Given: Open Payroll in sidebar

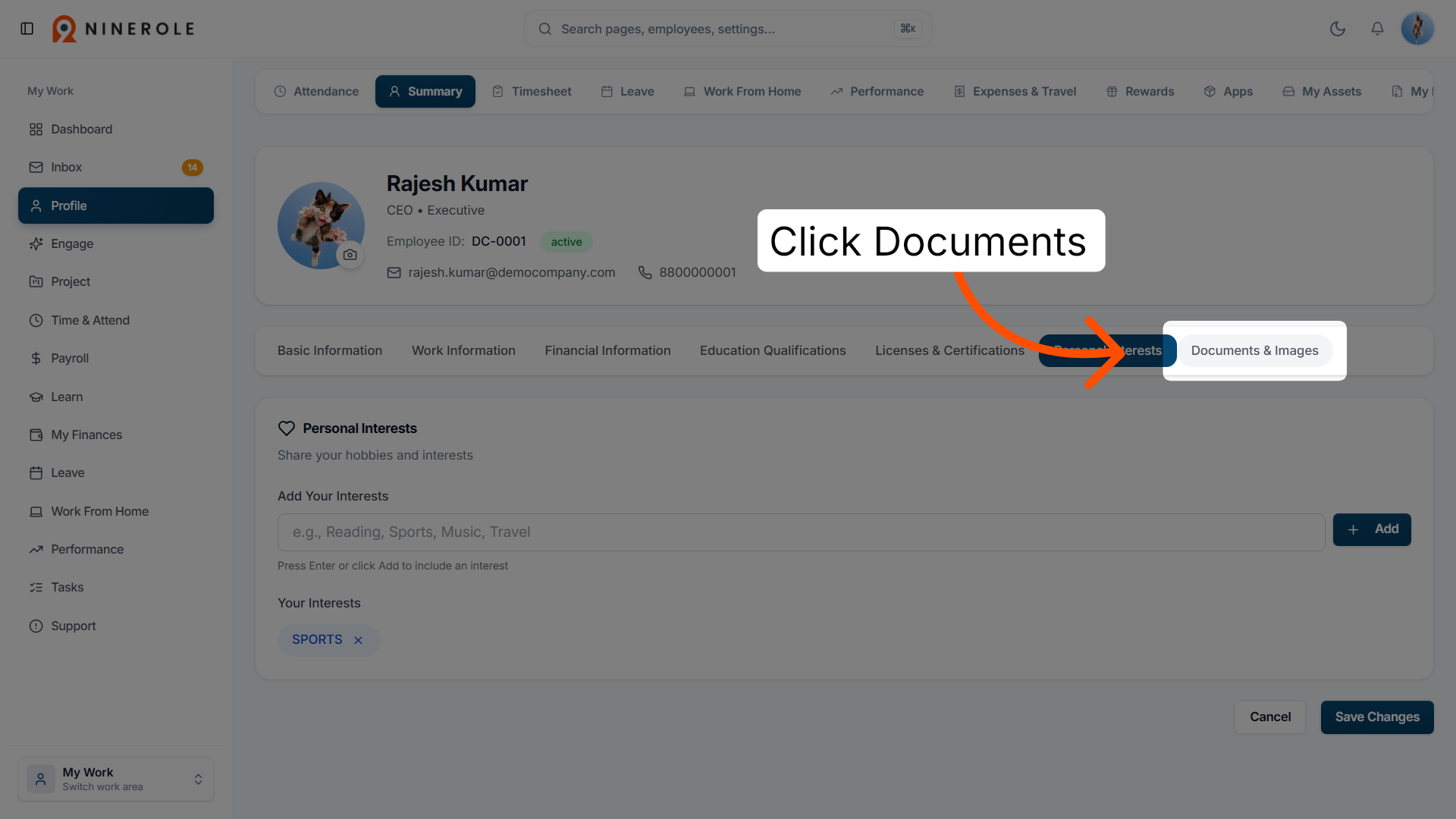Looking at the screenshot, I should 116,358.
